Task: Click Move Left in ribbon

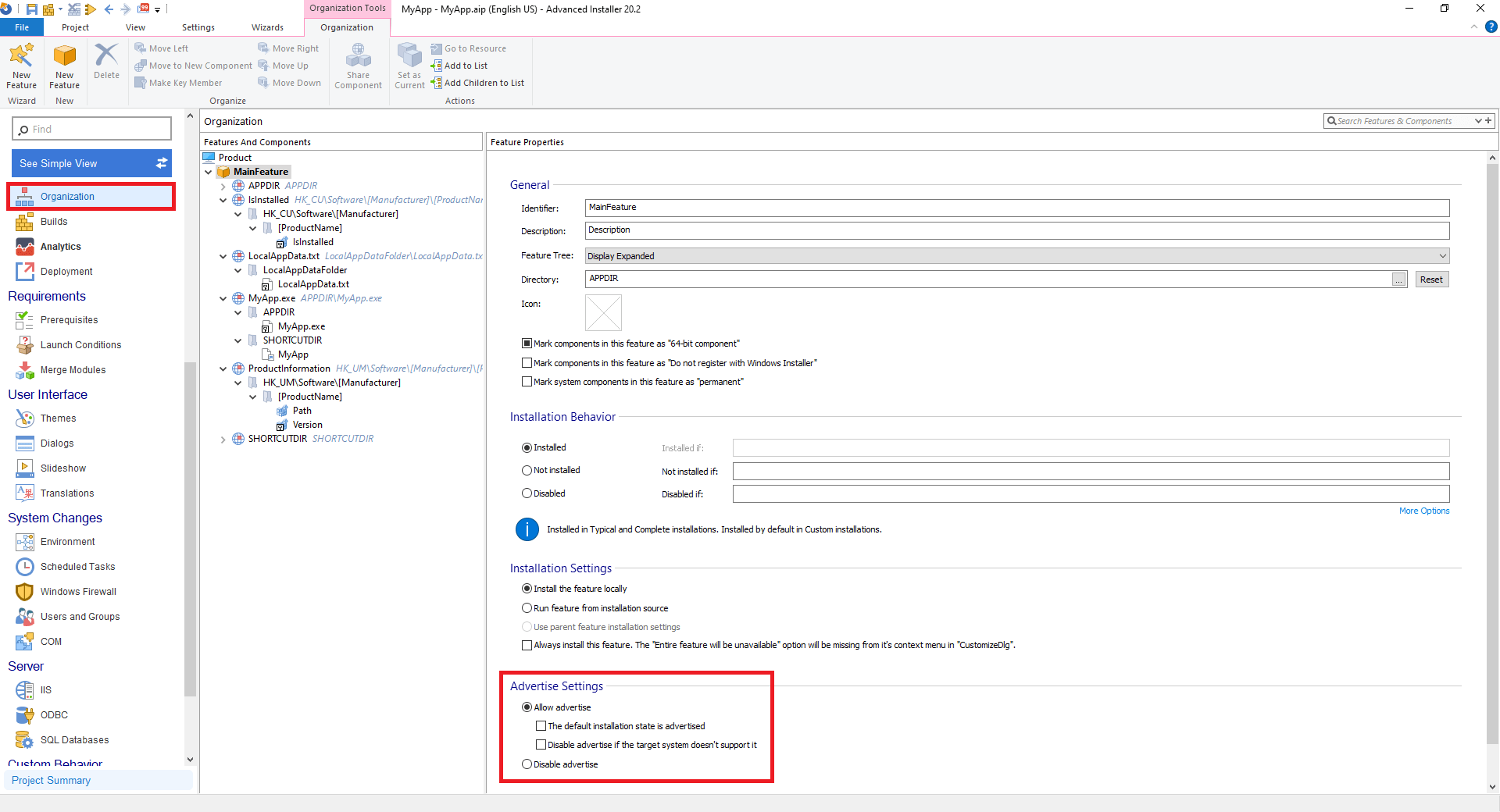Action: pyautogui.click(x=161, y=48)
